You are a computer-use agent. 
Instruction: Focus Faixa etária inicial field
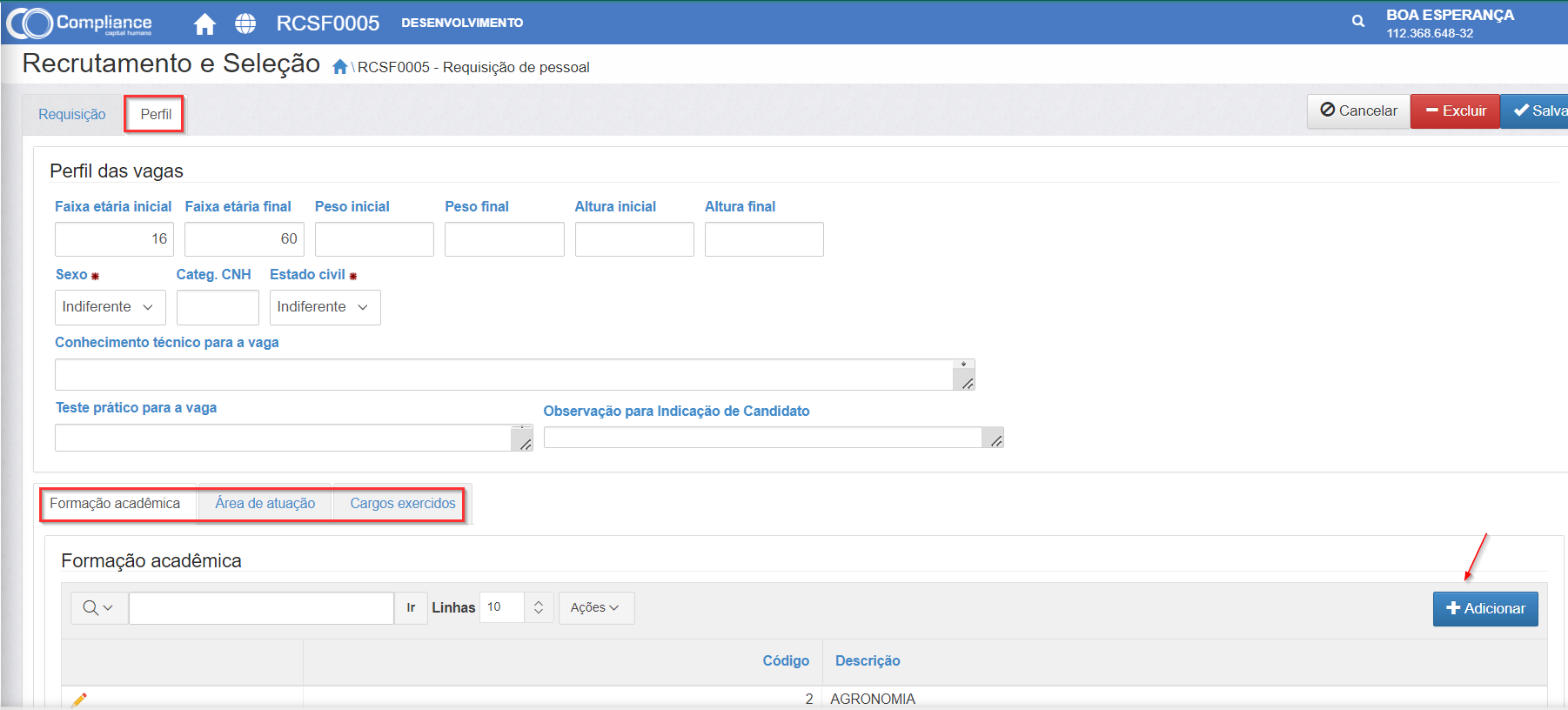point(114,239)
